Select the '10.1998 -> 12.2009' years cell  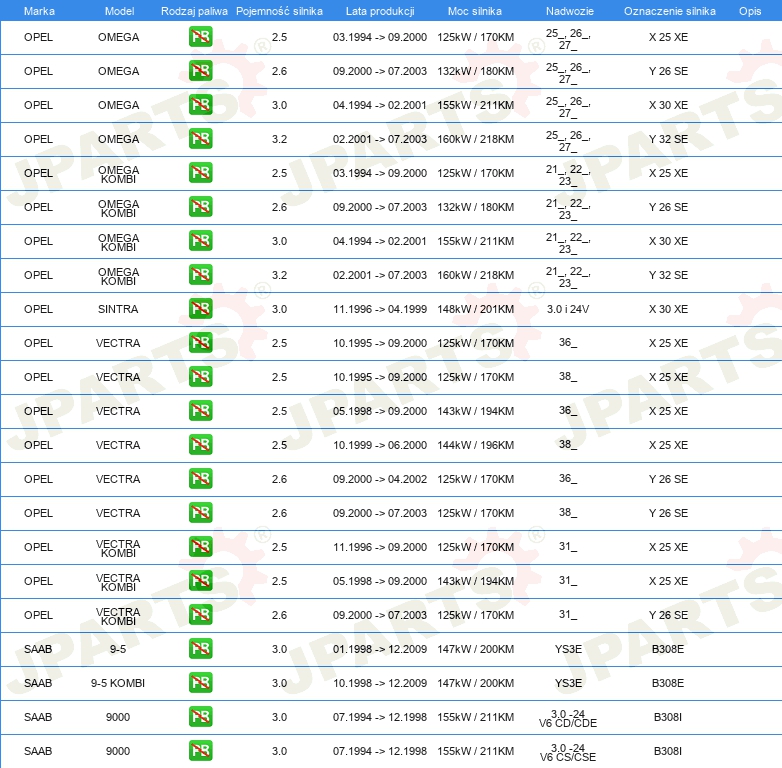tap(380, 683)
